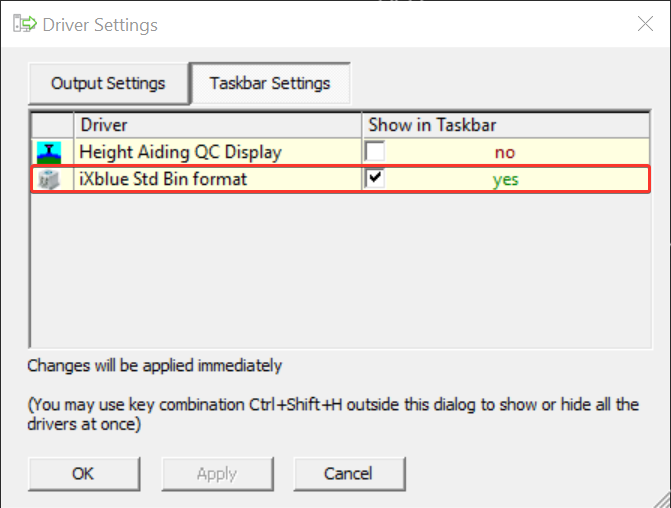Uncheck Show in Taskbar for iXblue driver
The height and width of the screenshot is (508, 671).
(376, 179)
